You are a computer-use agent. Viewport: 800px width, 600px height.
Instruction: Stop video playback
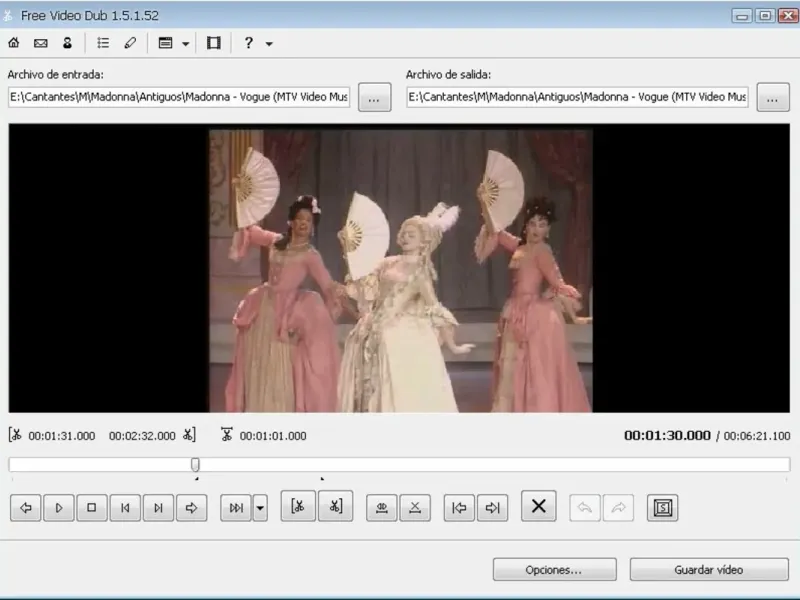point(91,508)
